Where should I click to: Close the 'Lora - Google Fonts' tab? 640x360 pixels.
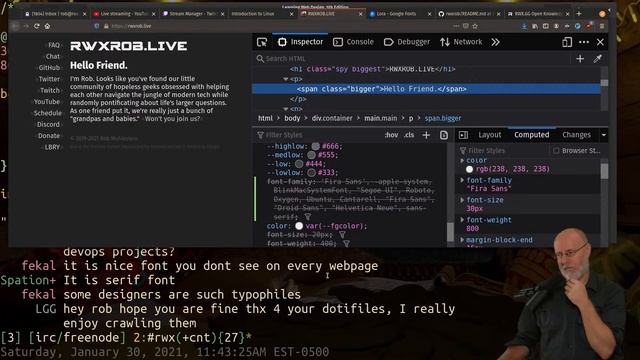[x=429, y=14]
